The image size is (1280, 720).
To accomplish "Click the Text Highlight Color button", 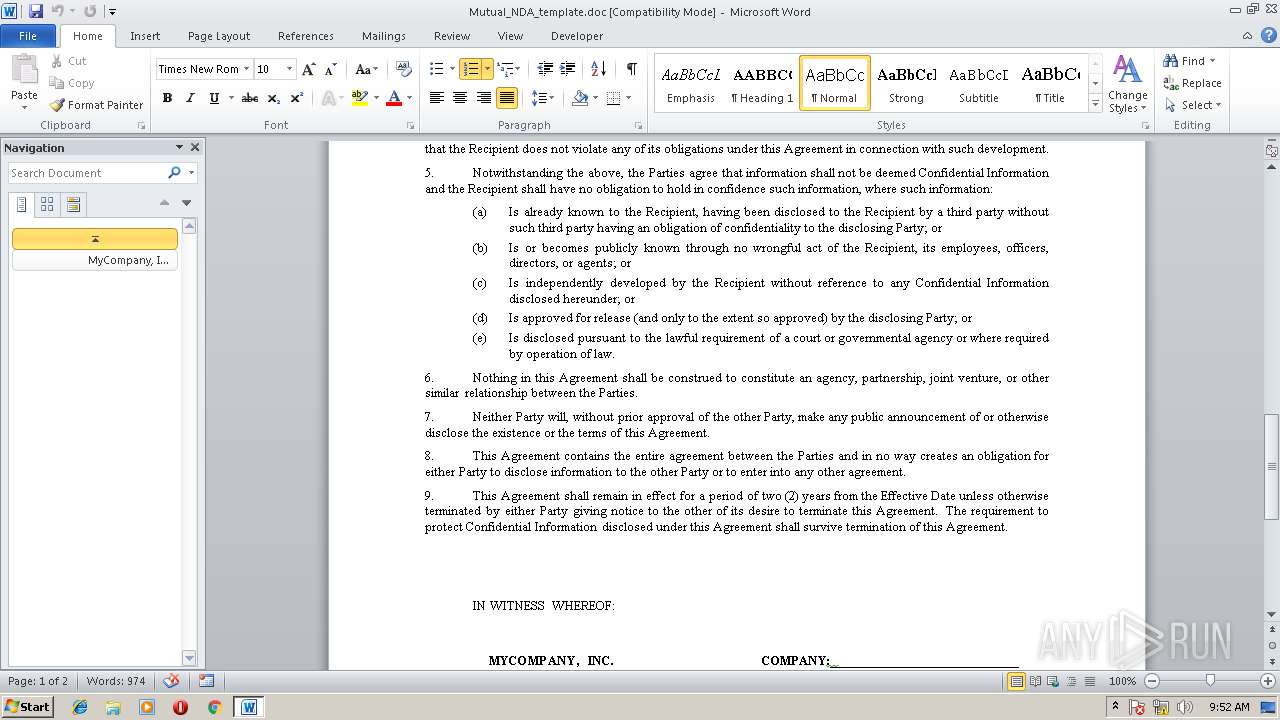I will click(360, 98).
